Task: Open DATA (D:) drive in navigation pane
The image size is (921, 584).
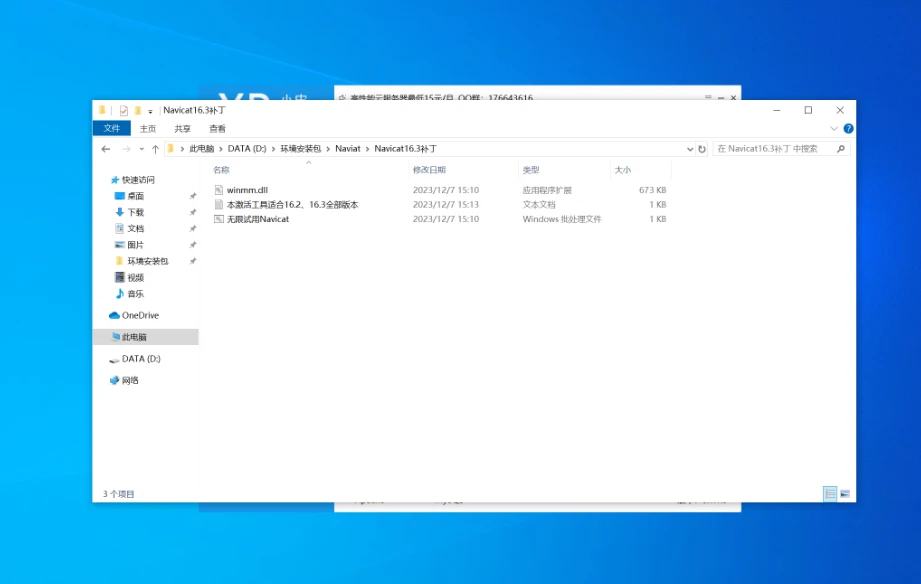Action: click(x=141, y=359)
